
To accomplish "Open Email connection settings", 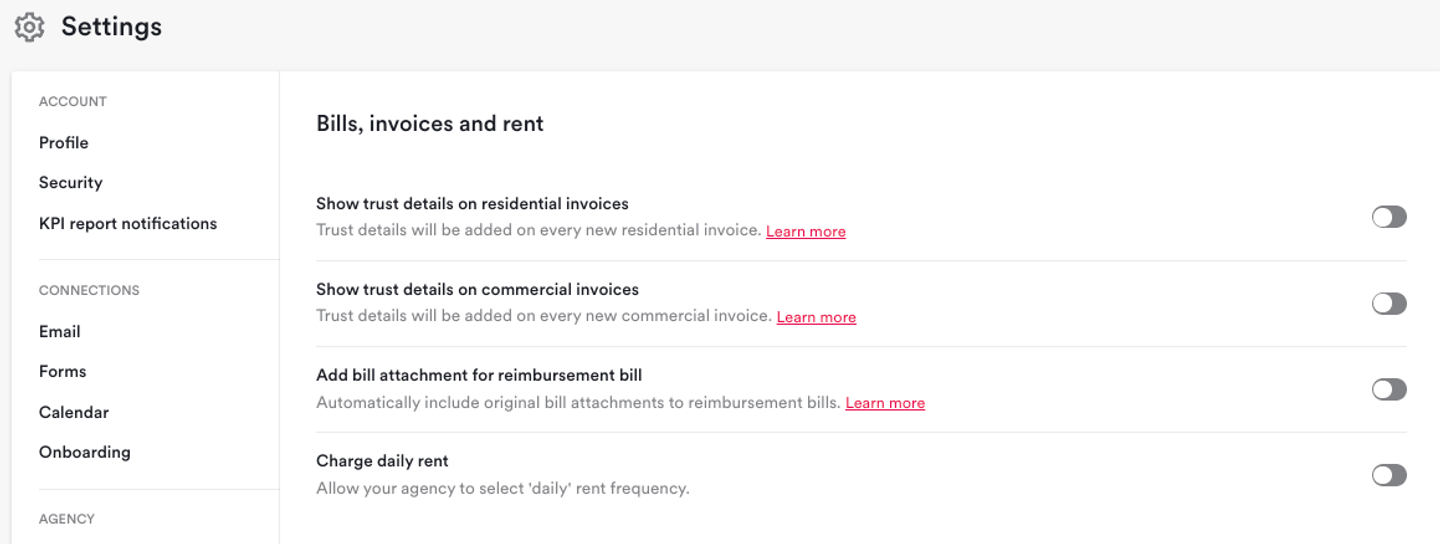I will click(60, 332).
